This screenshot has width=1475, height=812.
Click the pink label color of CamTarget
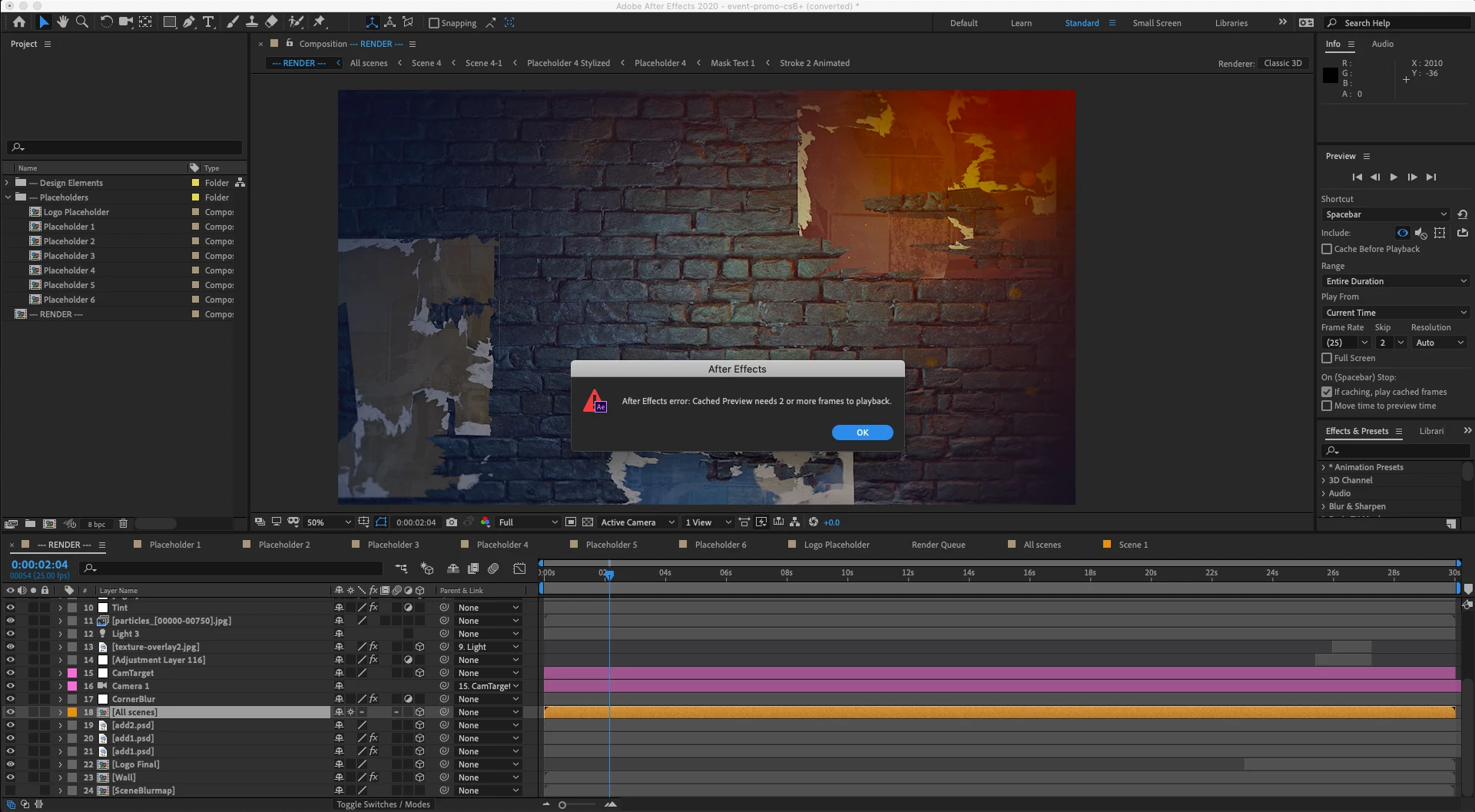point(72,673)
